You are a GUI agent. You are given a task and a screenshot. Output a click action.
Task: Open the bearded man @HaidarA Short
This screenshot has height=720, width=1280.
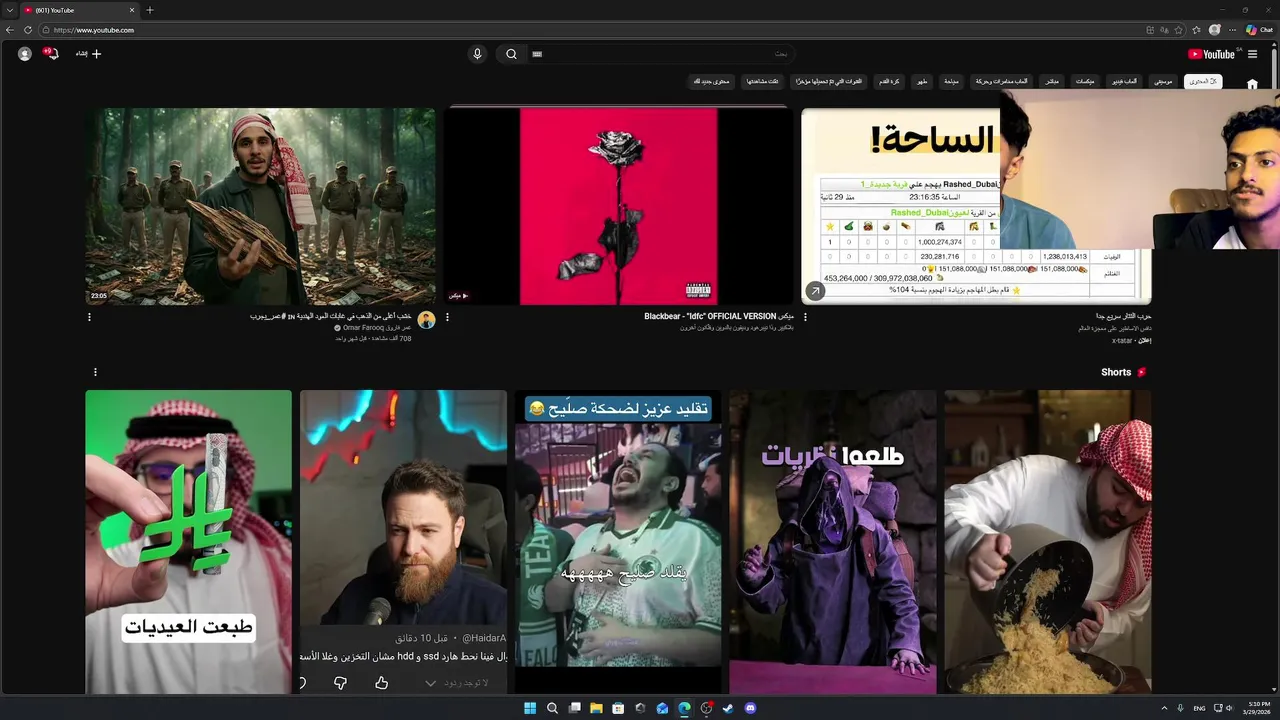(x=403, y=542)
